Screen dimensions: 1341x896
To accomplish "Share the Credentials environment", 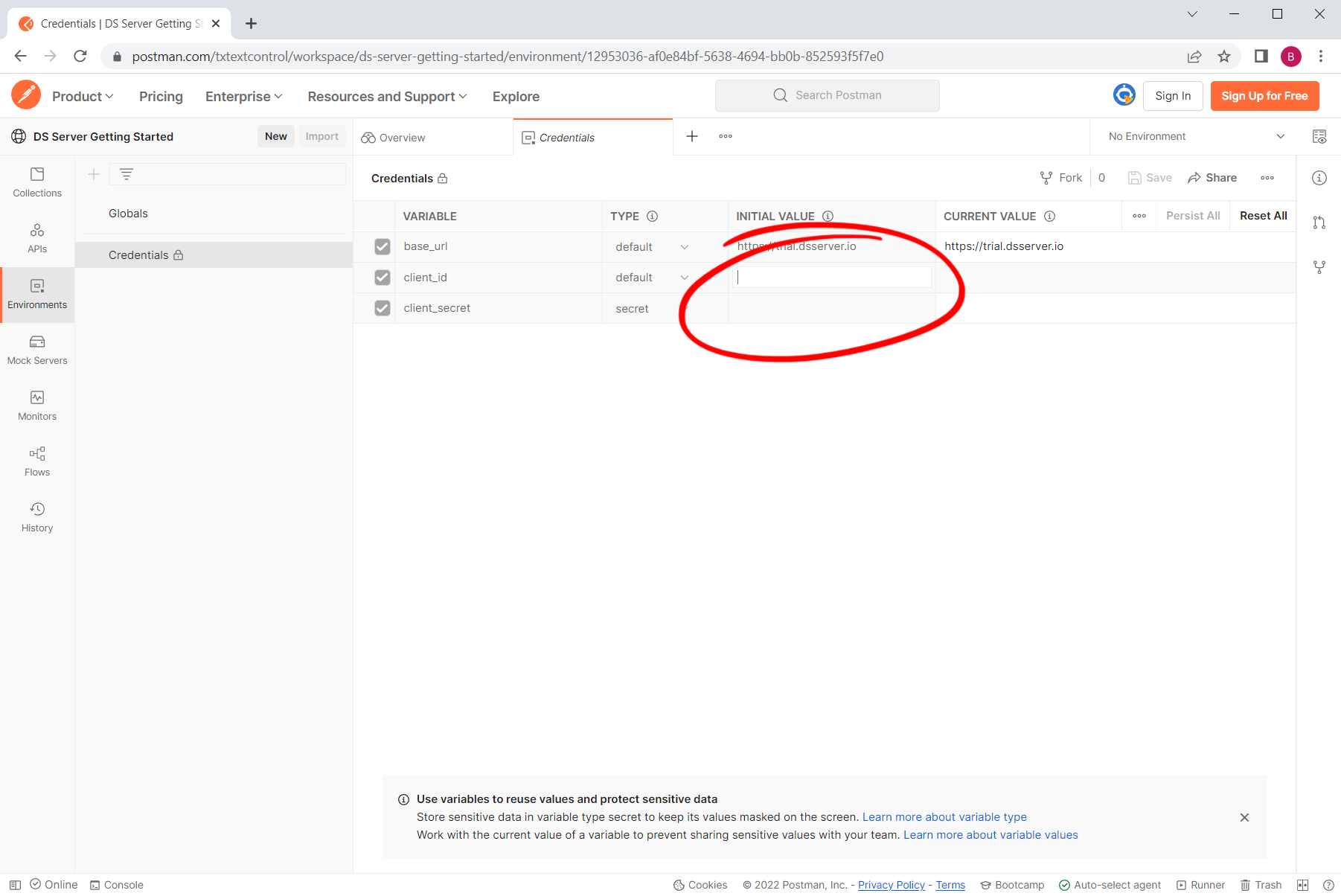I will [x=1212, y=178].
